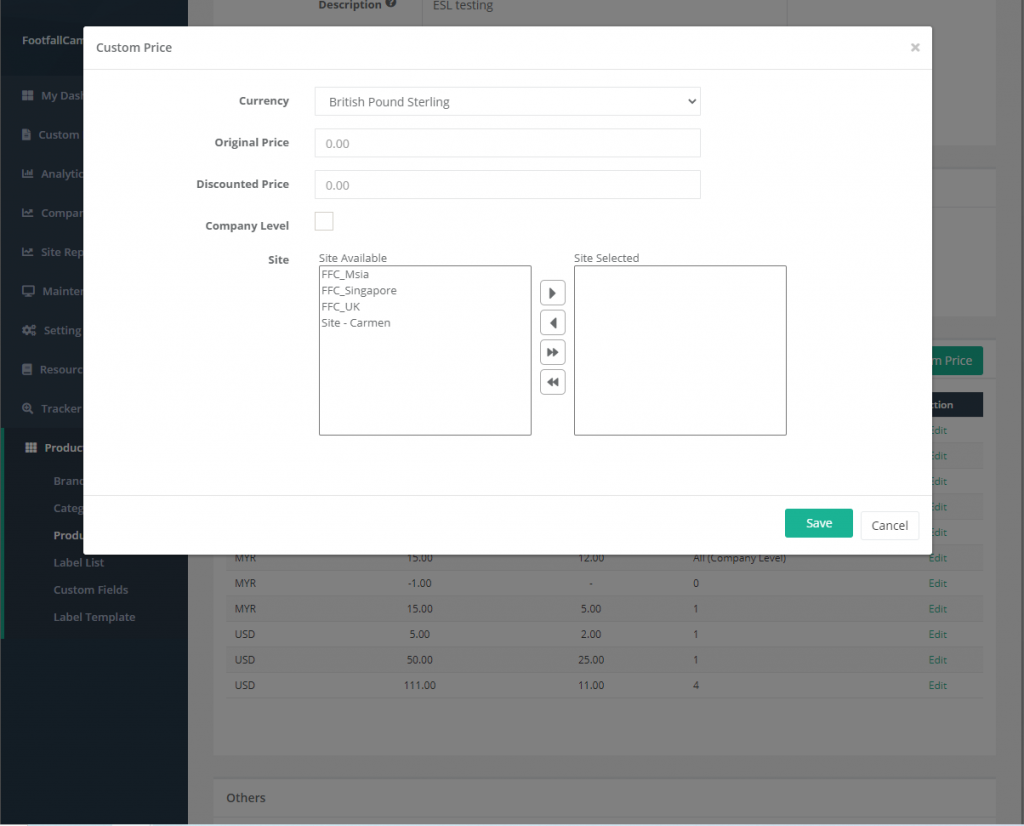Screen dimensions: 1024x826
Task: Click the move-right single arrow button
Action: click(552, 293)
